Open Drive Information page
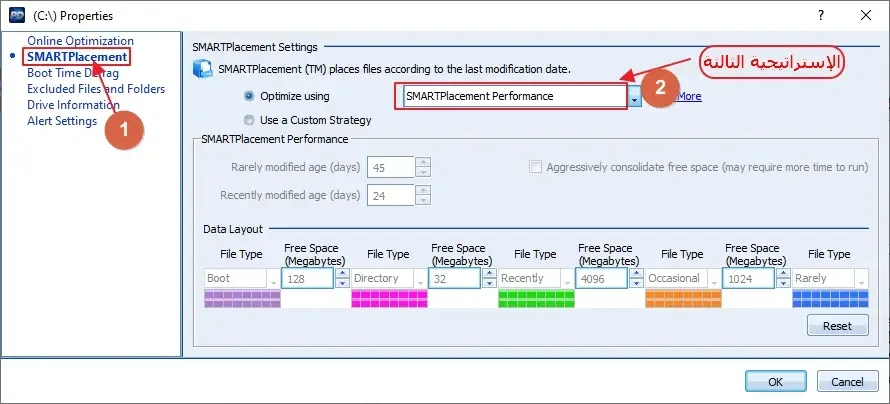890x404 pixels. pos(73,104)
